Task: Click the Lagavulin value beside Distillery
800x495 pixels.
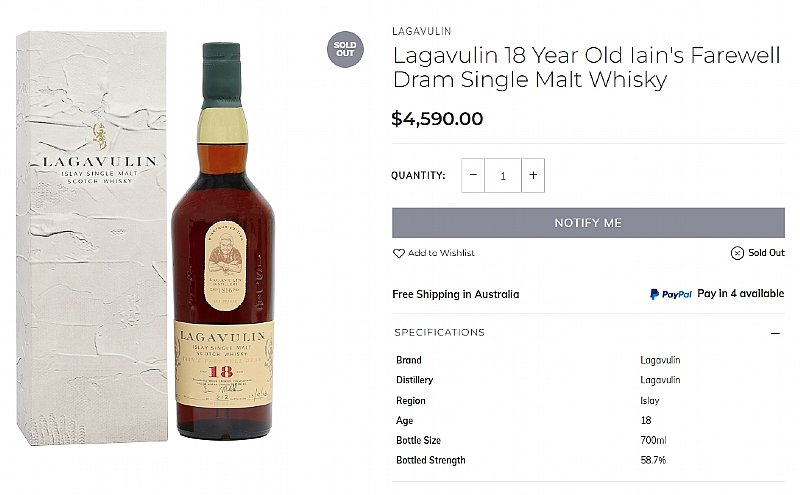Action: (x=660, y=380)
